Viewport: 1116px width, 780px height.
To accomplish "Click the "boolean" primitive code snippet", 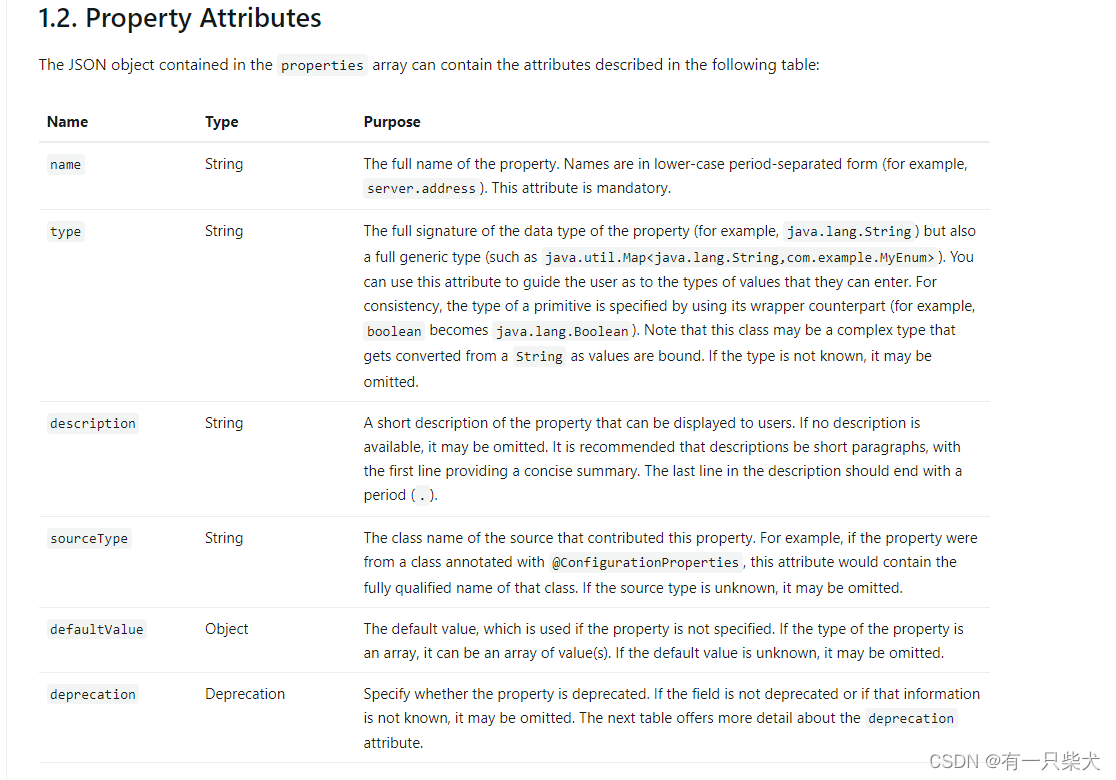I will pyautogui.click(x=394, y=331).
